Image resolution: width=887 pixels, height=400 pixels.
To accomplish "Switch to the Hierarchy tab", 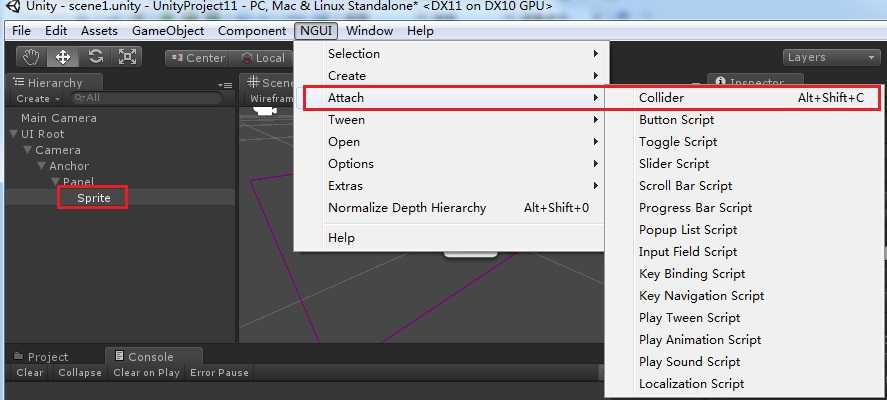I will 54,83.
